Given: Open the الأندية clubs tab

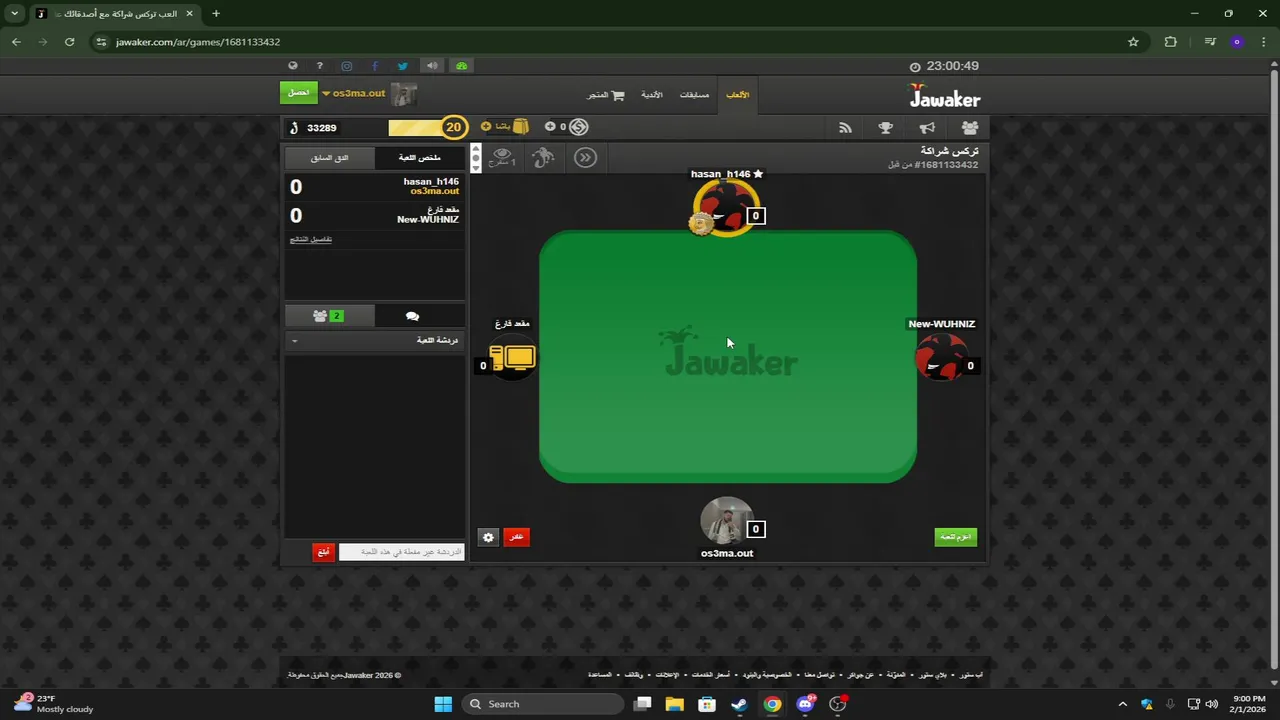Looking at the screenshot, I should coord(652,95).
